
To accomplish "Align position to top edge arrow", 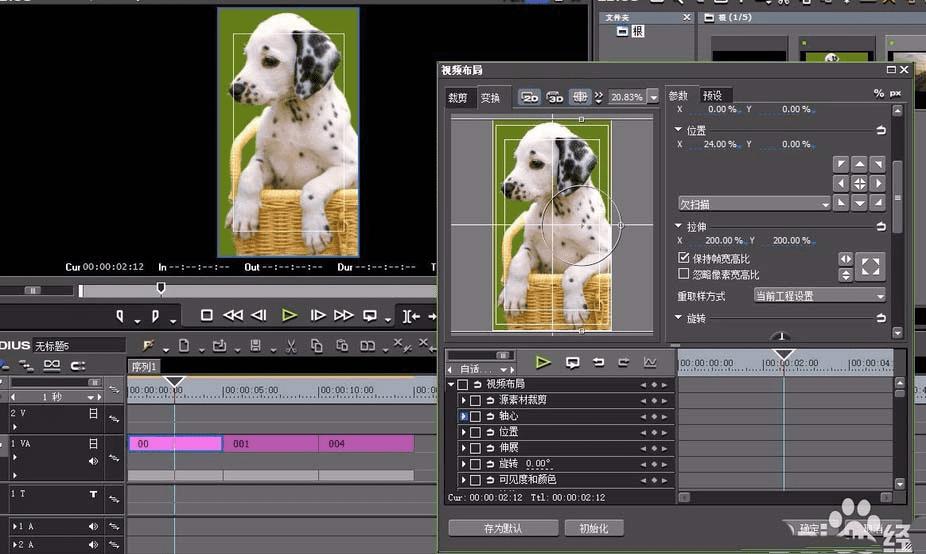I will click(860, 164).
